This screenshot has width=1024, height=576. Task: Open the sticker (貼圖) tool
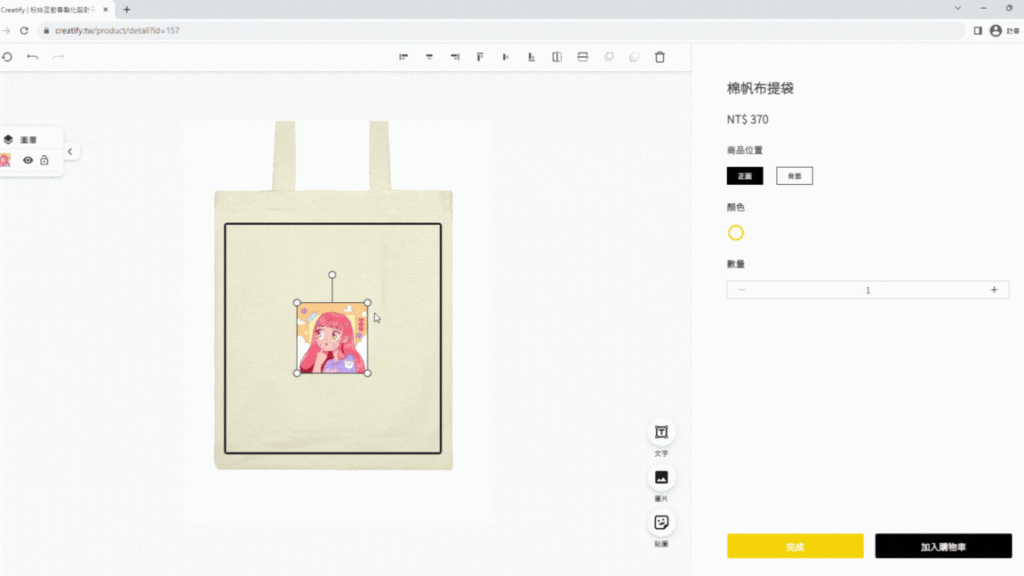click(x=661, y=523)
